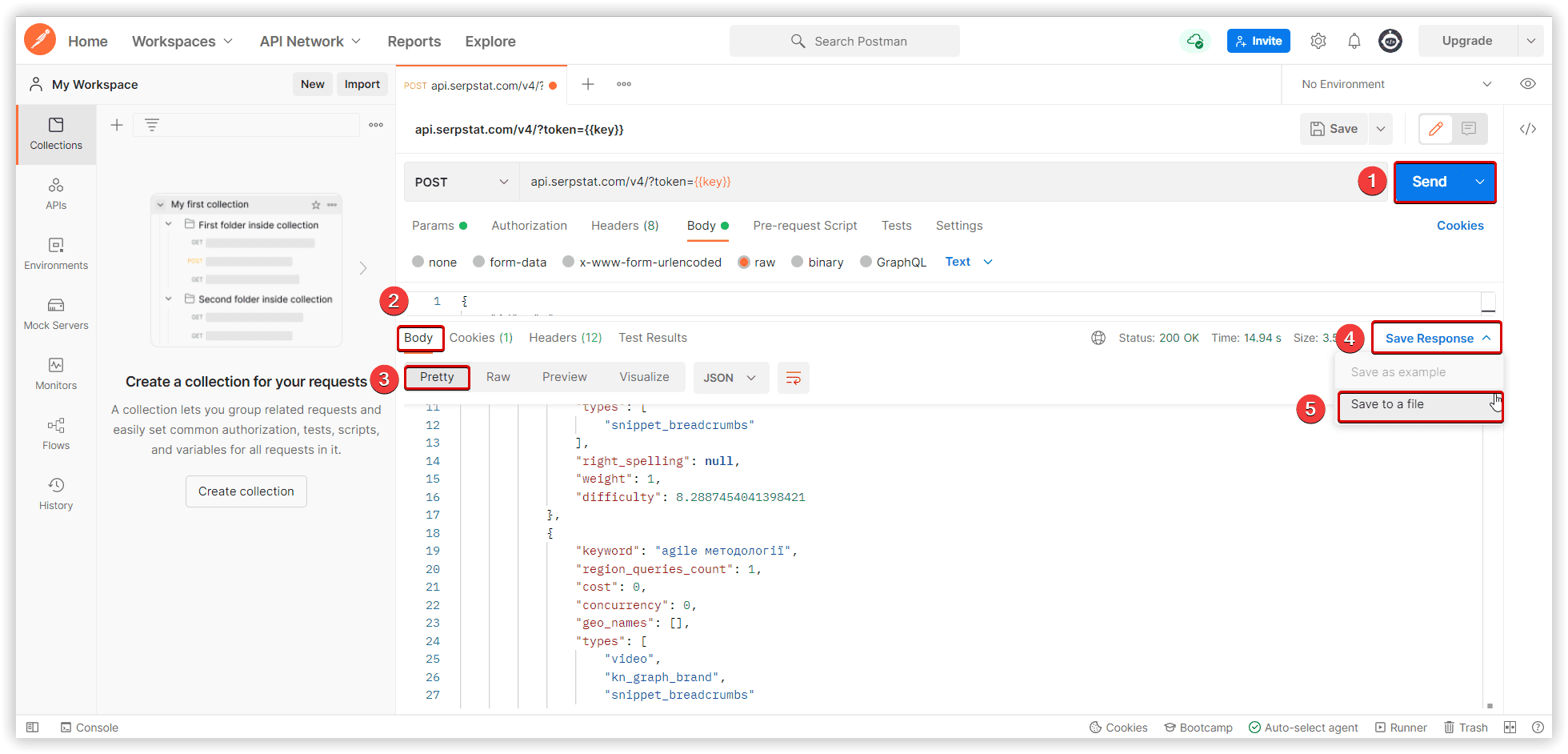
Task: Switch to the Params tab
Action: (x=439, y=226)
